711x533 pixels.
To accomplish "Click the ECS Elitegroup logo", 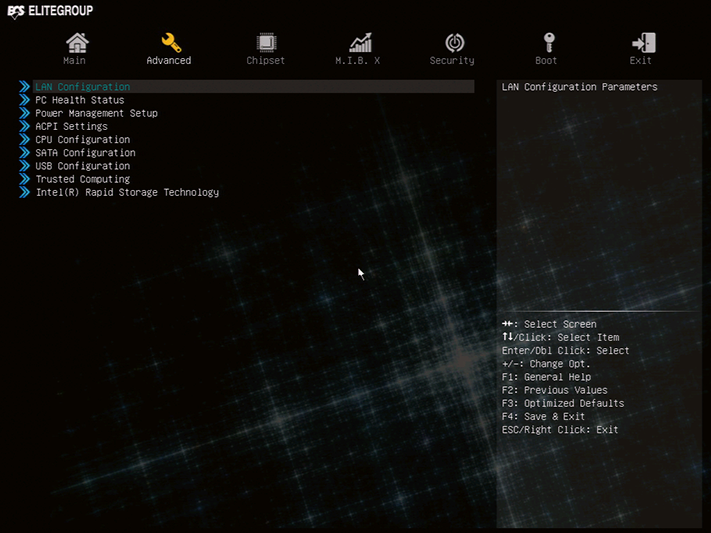I will coord(50,11).
